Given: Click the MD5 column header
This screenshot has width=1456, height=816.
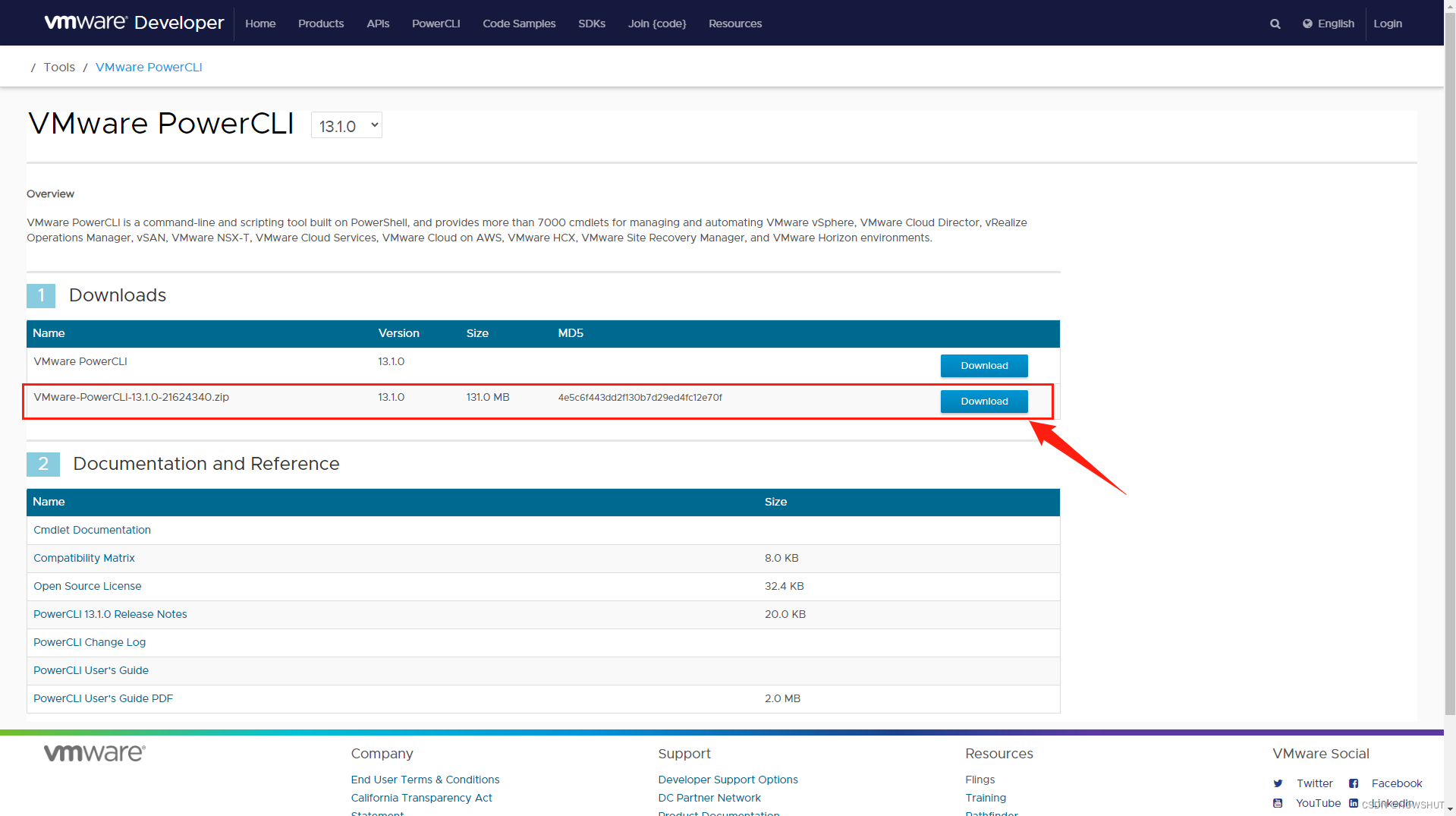Looking at the screenshot, I should click(571, 333).
